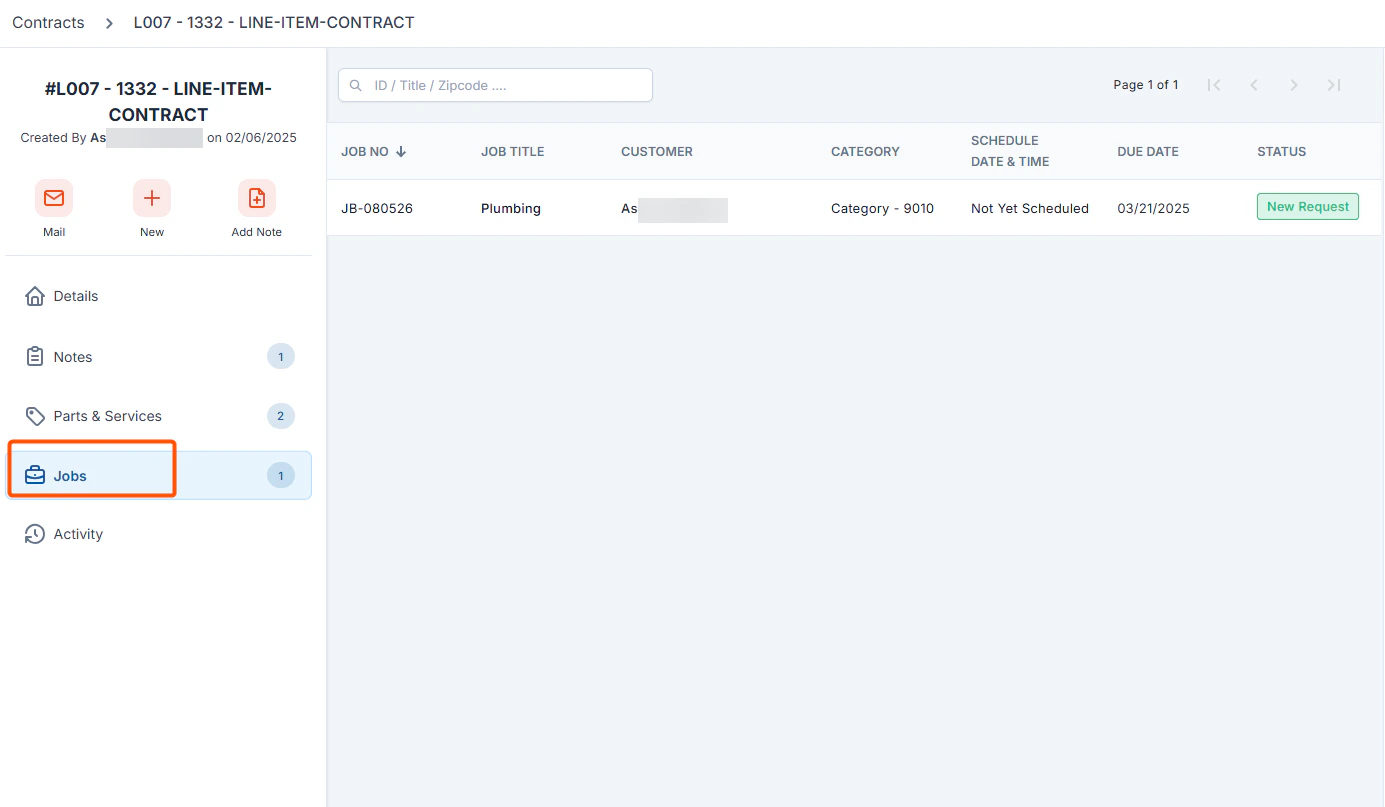Click the STATUS column header
This screenshot has height=807, width=1385.
[1282, 152]
